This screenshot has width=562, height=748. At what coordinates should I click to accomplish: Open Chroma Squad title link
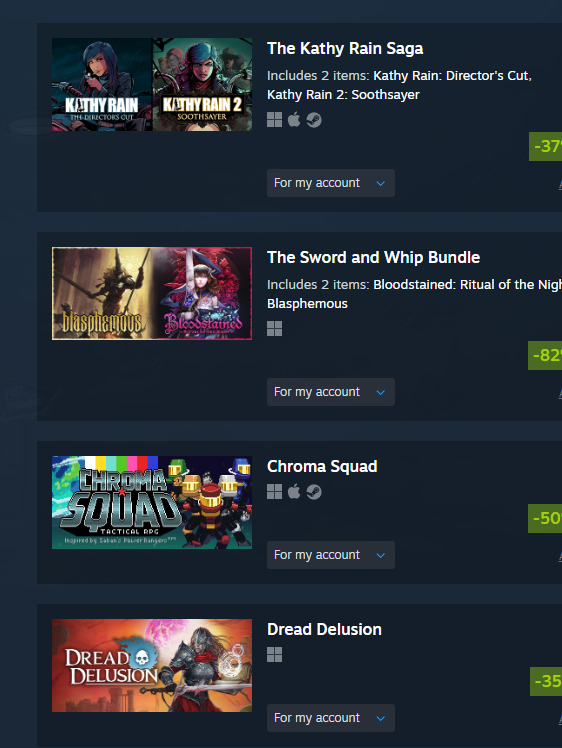322,467
